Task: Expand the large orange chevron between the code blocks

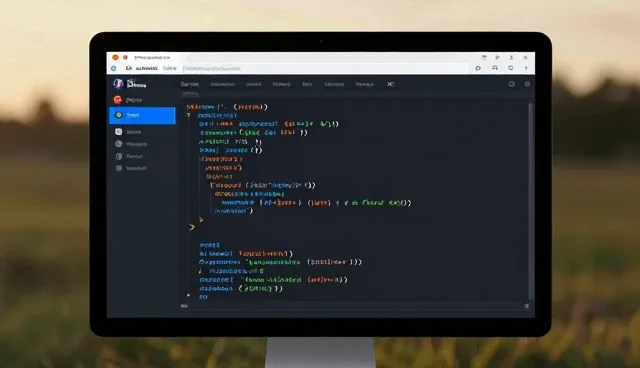Action: 192,227
